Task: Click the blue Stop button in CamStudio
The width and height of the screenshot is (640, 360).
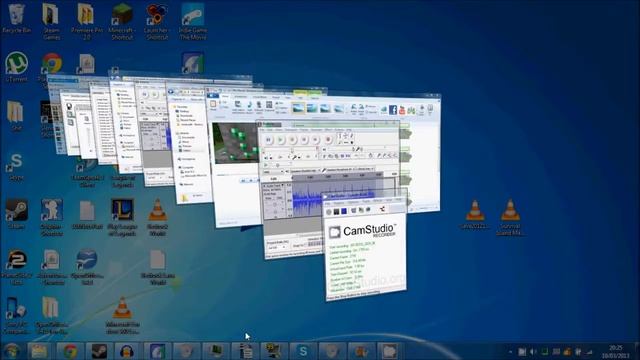Action: point(344,211)
